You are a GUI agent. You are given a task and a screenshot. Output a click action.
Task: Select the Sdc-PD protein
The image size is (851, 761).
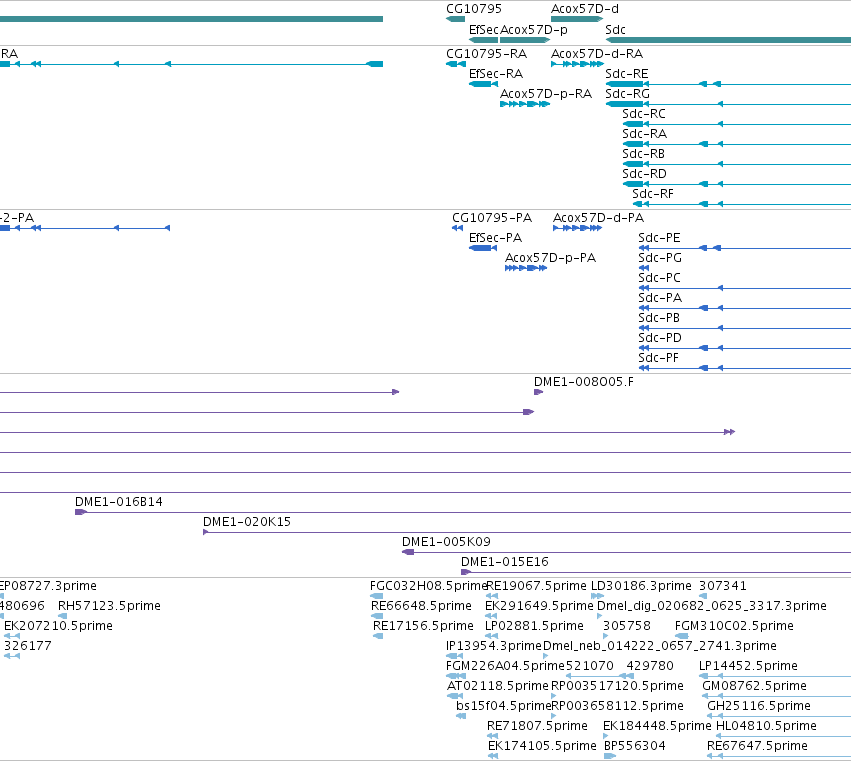(x=745, y=348)
